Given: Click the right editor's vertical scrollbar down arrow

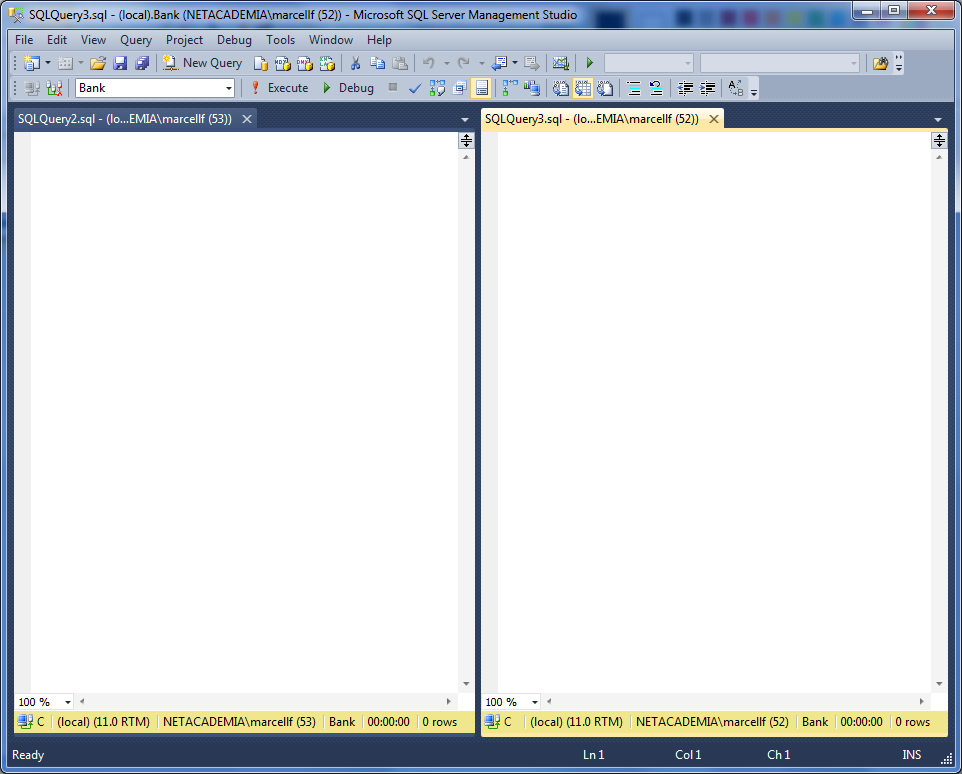Looking at the screenshot, I should (x=939, y=684).
